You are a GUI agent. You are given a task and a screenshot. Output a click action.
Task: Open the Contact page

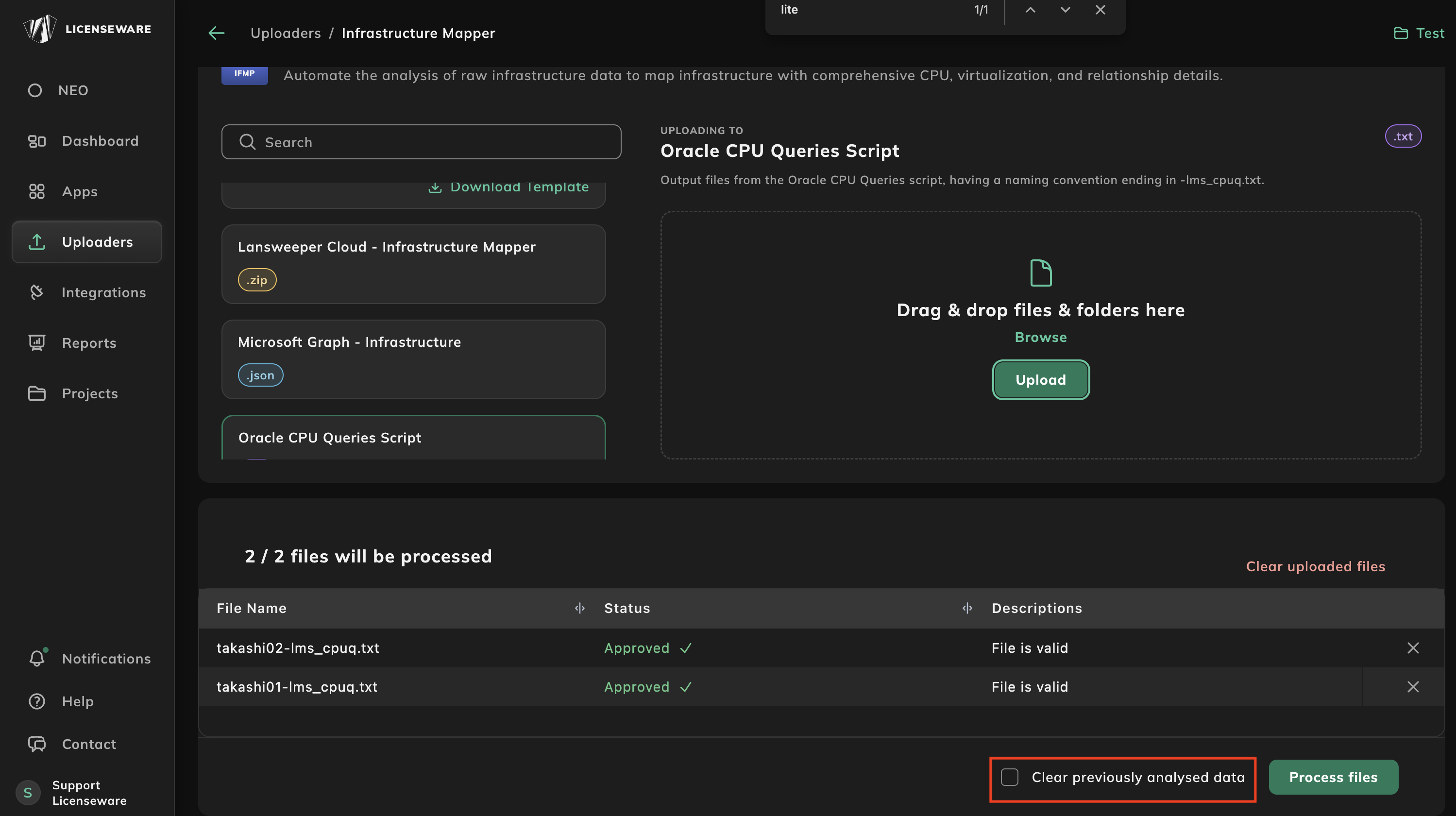tap(72, 744)
